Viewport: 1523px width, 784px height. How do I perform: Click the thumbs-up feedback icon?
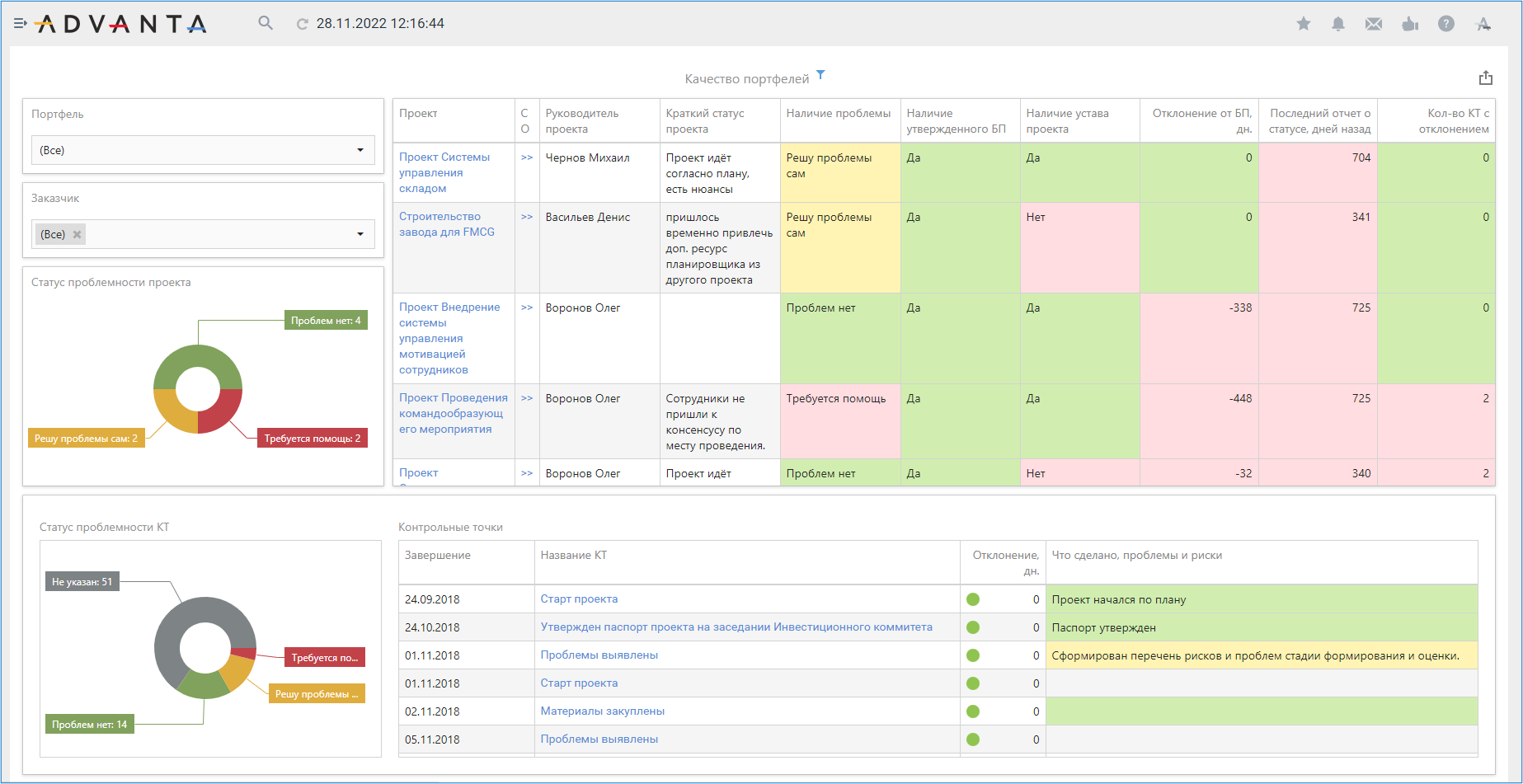point(1409,24)
